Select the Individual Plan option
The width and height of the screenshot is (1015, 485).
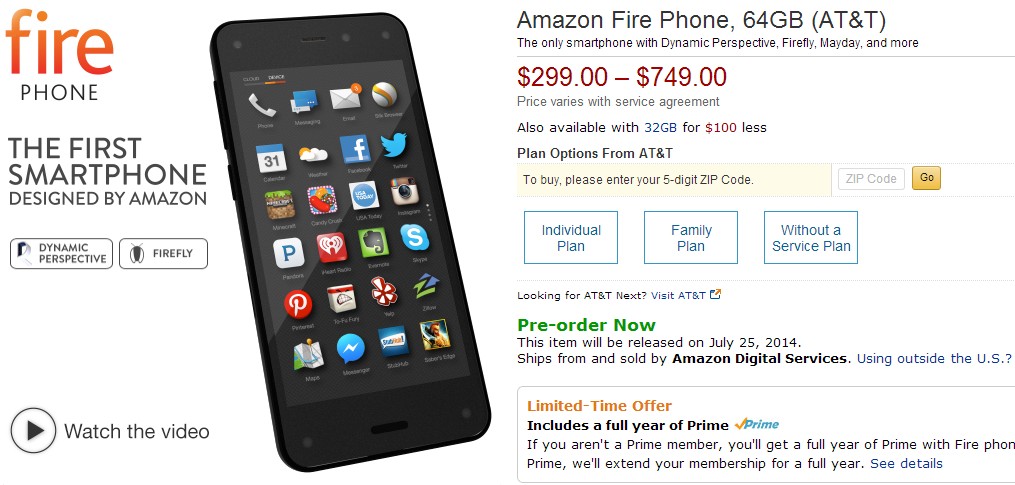[x=571, y=238]
